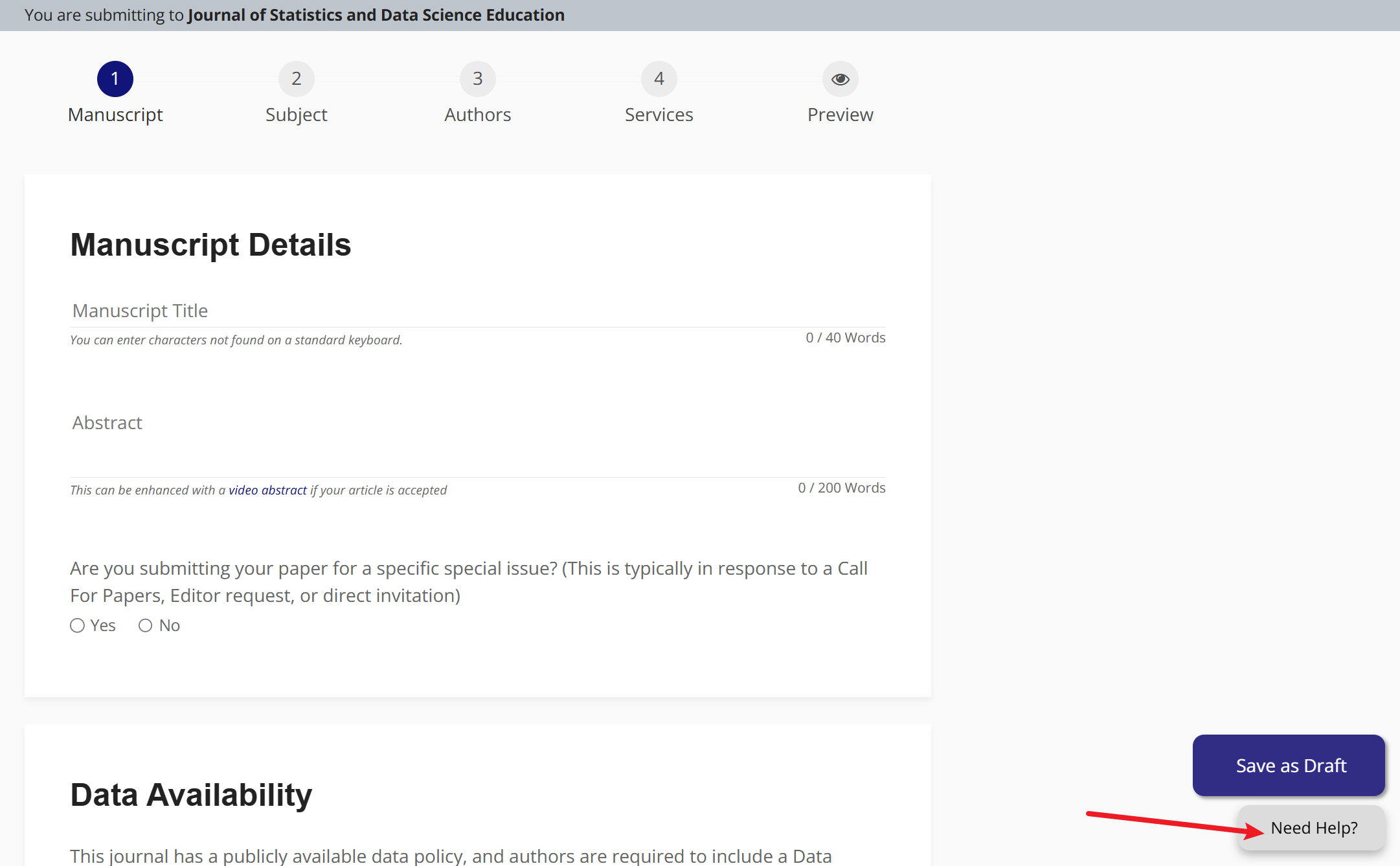Follow the video abstract link
Viewport: 1400px width, 866px height.
pyautogui.click(x=267, y=490)
